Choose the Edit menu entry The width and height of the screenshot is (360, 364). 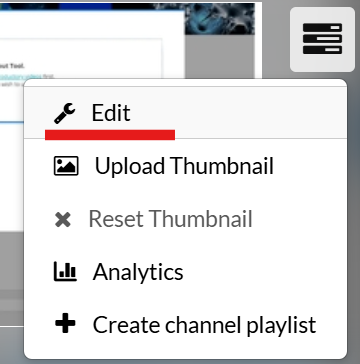[x=185, y=113]
